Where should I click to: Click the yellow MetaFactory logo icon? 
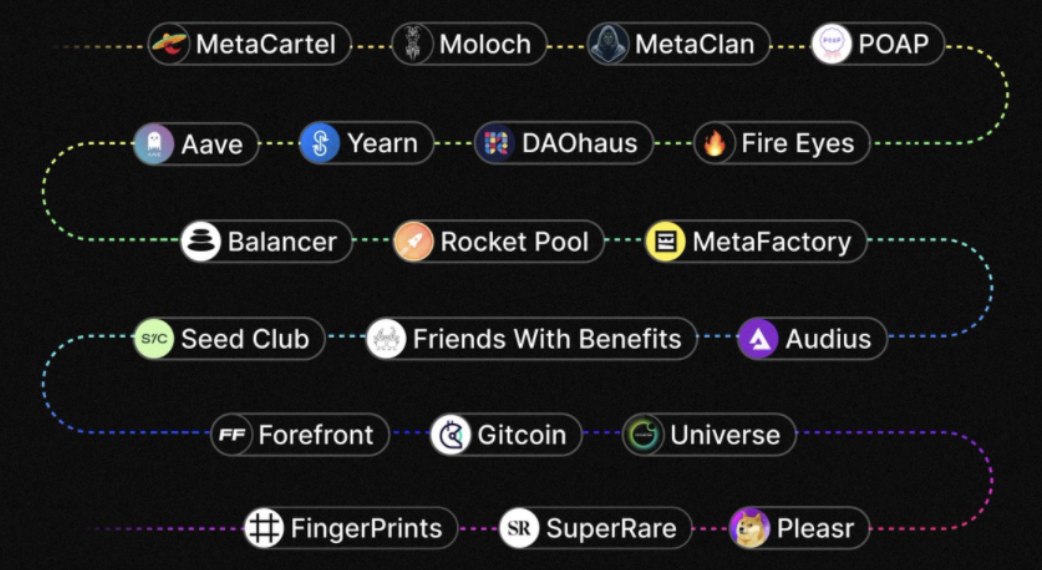665,242
